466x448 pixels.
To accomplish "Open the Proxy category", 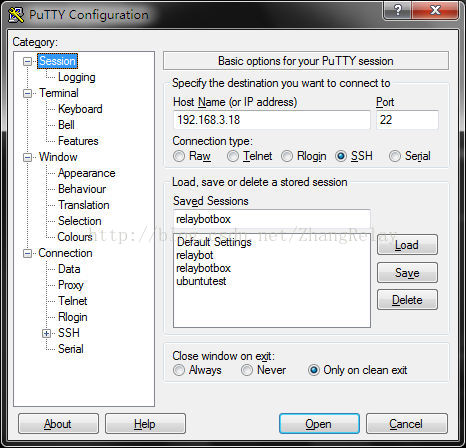I will [71, 285].
